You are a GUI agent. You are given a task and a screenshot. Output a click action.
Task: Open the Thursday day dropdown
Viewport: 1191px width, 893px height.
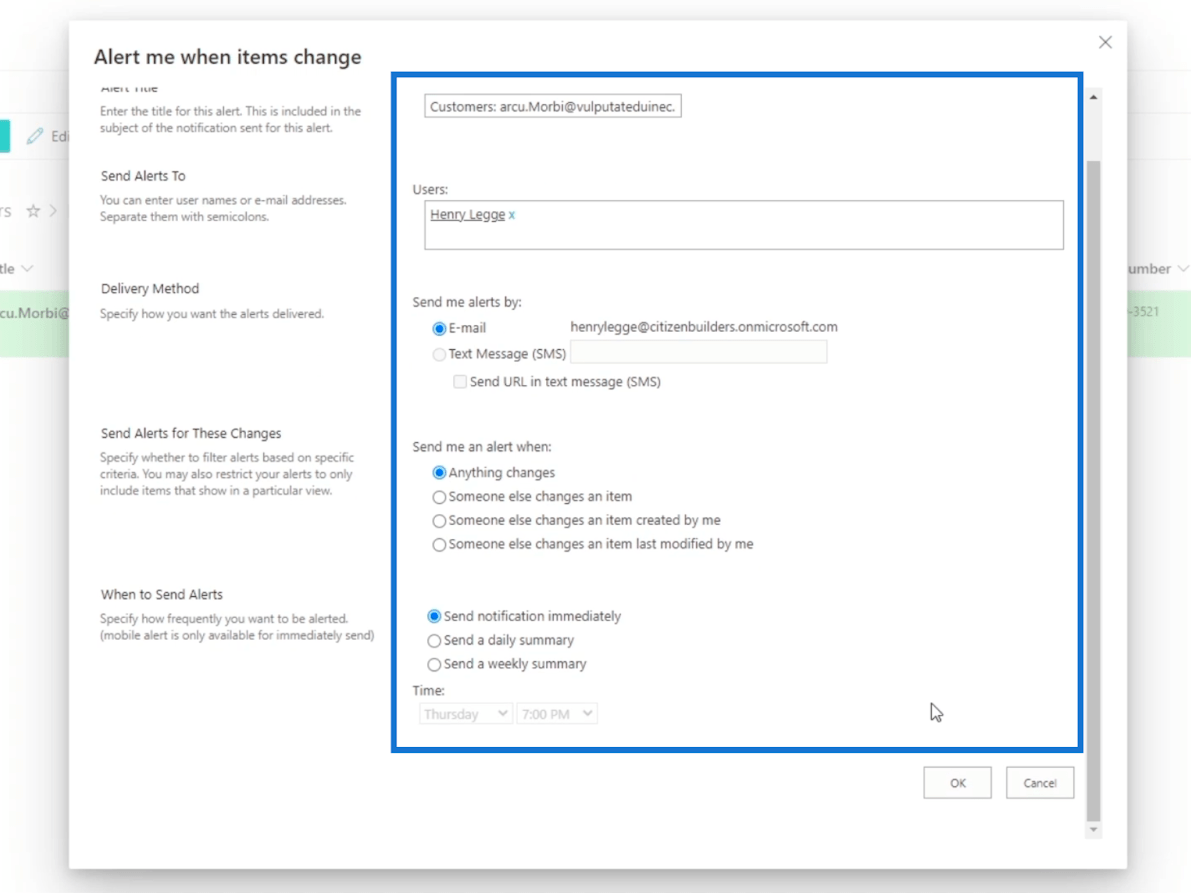465,714
